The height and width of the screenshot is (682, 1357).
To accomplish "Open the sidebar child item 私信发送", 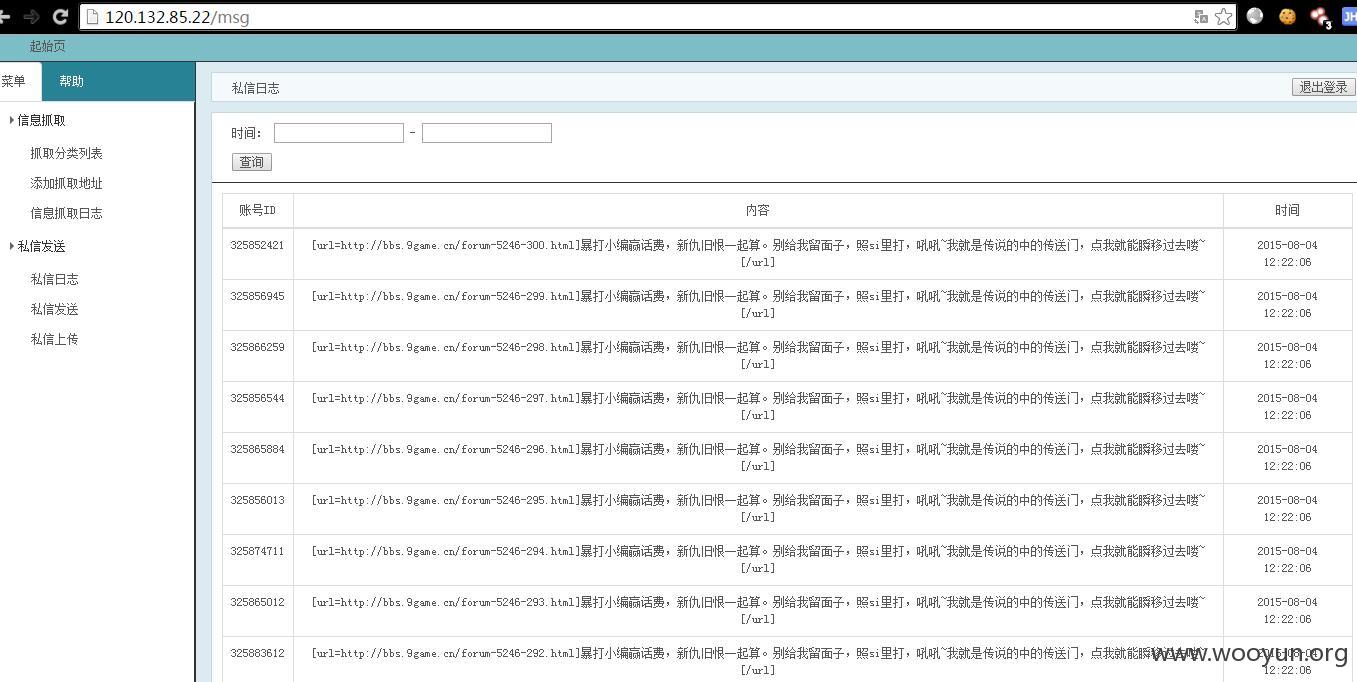I will tap(54, 309).
